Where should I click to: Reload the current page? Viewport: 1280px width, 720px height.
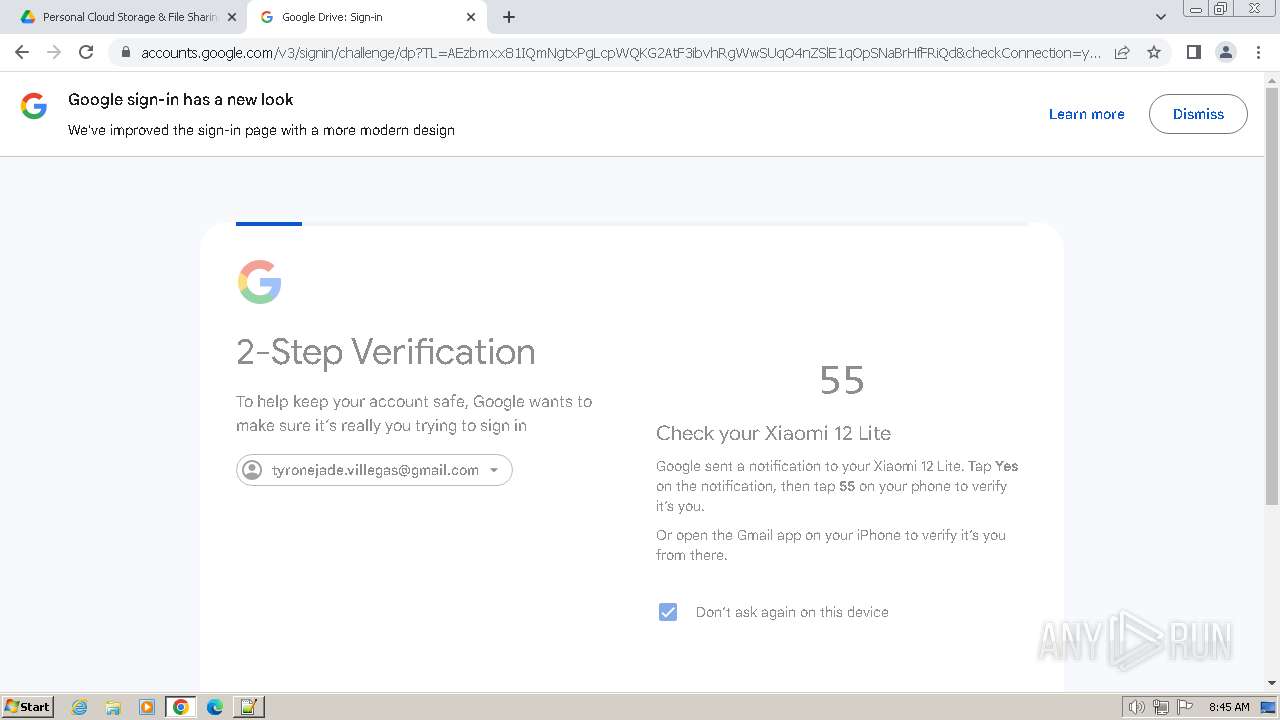[x=86, y=52]
